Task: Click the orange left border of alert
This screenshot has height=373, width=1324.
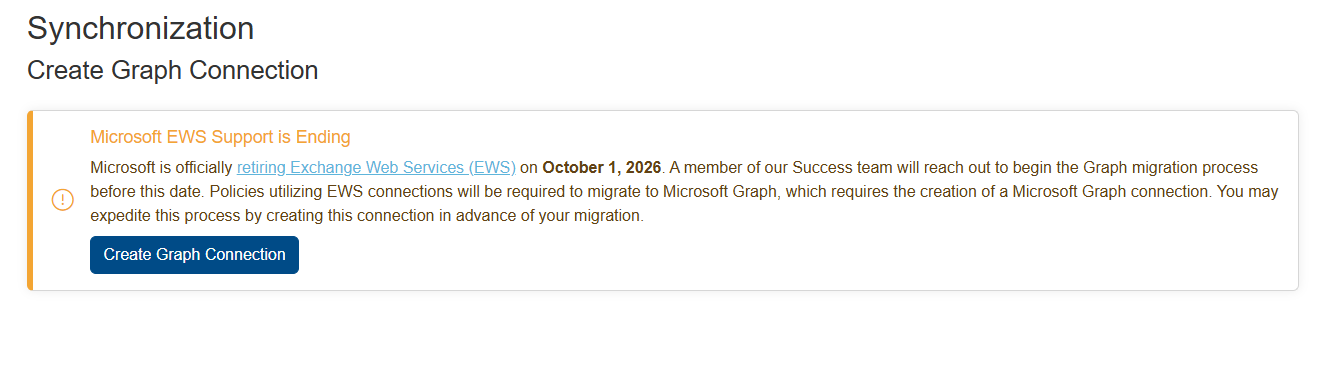Action: pos(30,200)
